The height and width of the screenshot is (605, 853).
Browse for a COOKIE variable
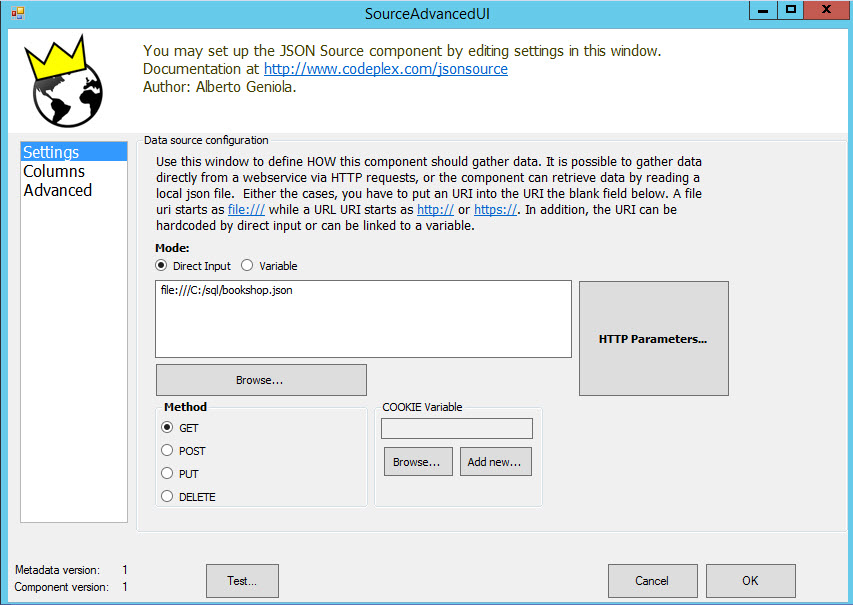coord(418,462)
